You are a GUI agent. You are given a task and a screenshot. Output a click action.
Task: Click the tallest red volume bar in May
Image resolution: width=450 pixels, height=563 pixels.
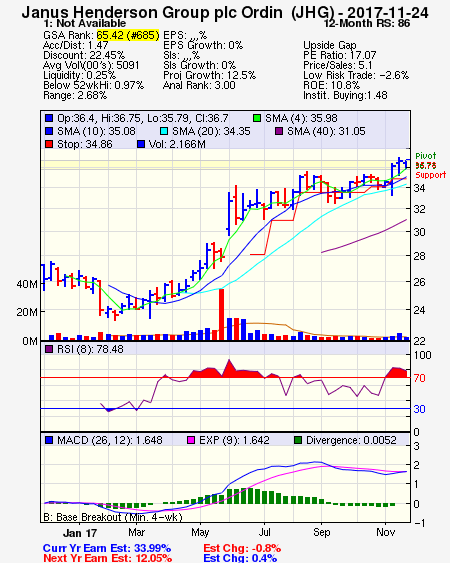point(222,315)
